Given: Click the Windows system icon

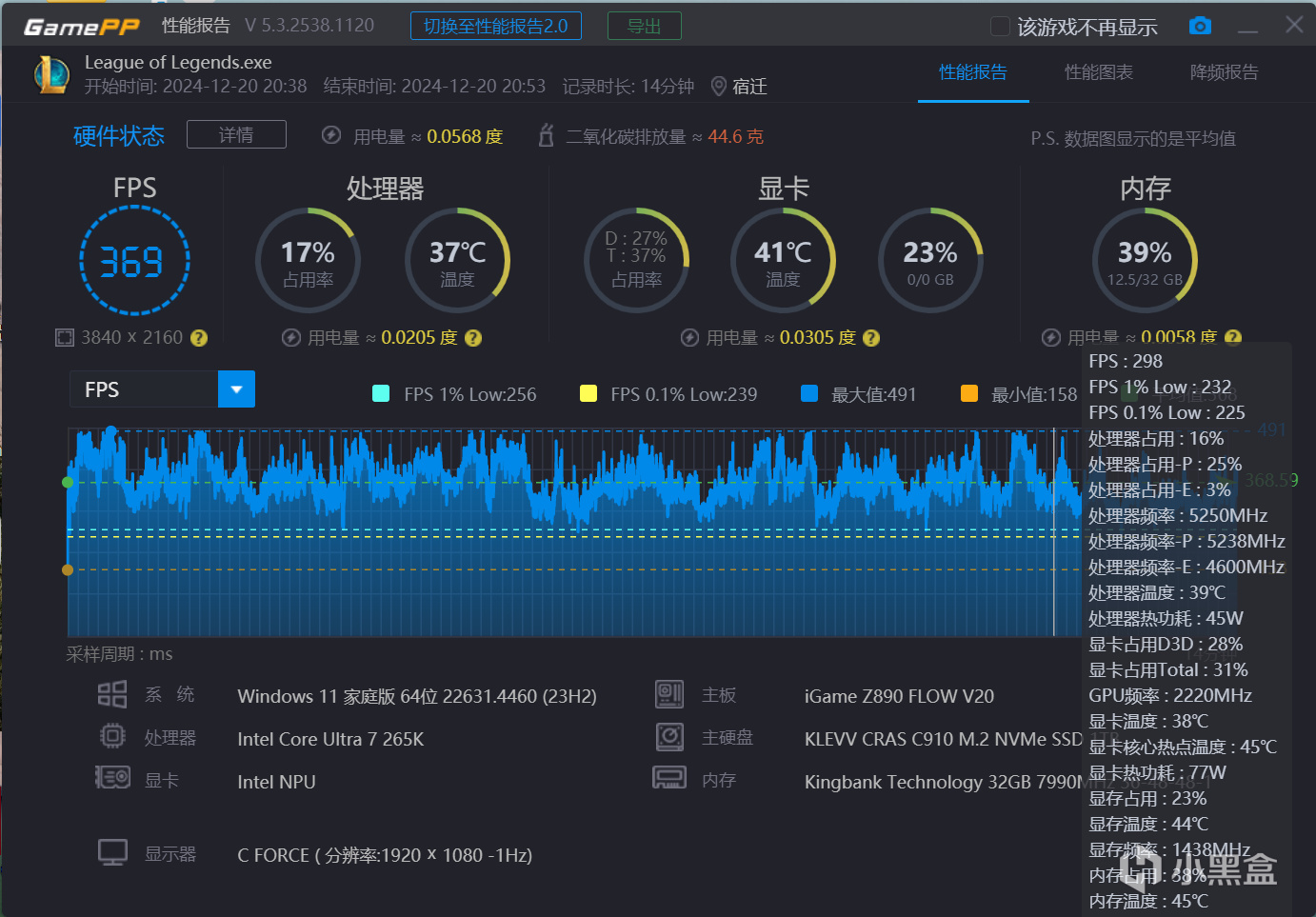Looking at the screenshot, I should [x=112, y=694].
